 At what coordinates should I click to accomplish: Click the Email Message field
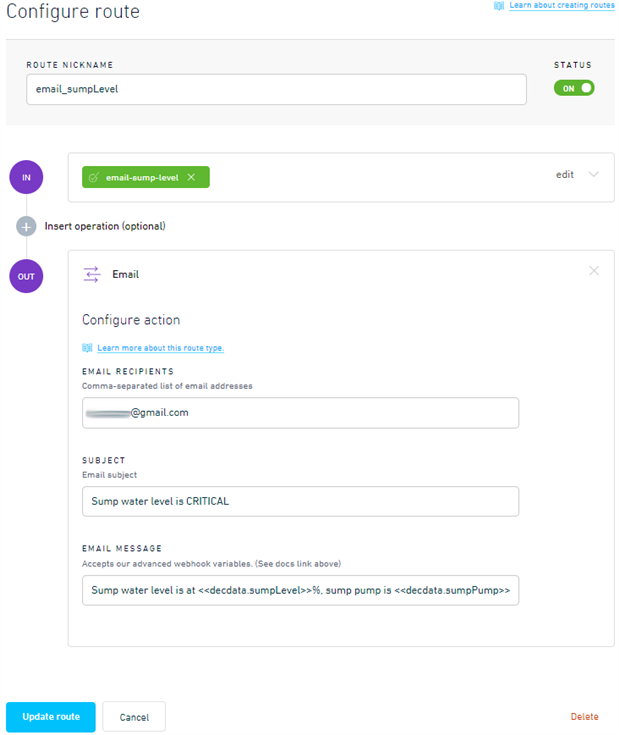pyautogui.click(x=300, y=590)
